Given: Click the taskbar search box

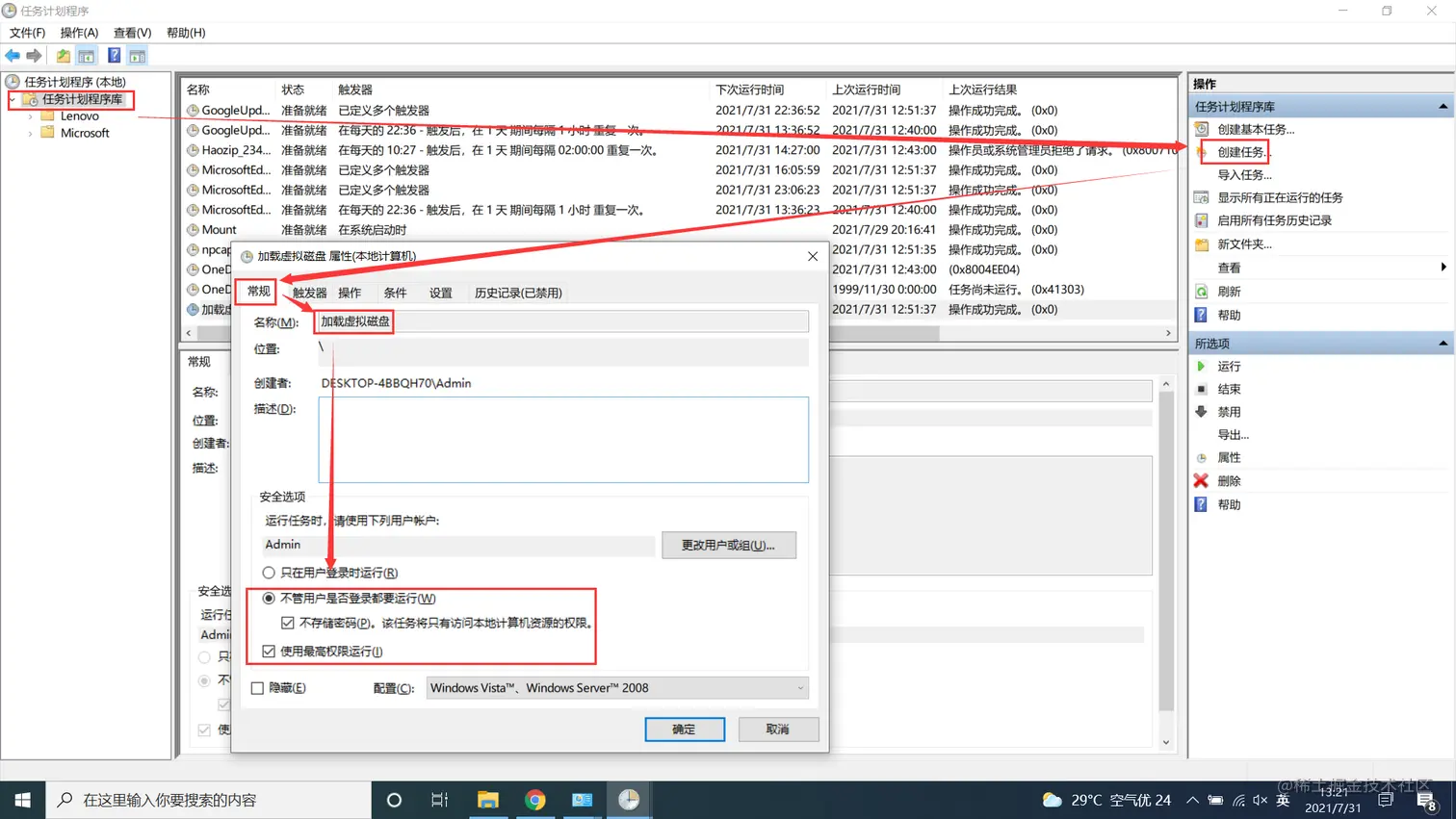Looking at the screenshot, I should (208, 800).
